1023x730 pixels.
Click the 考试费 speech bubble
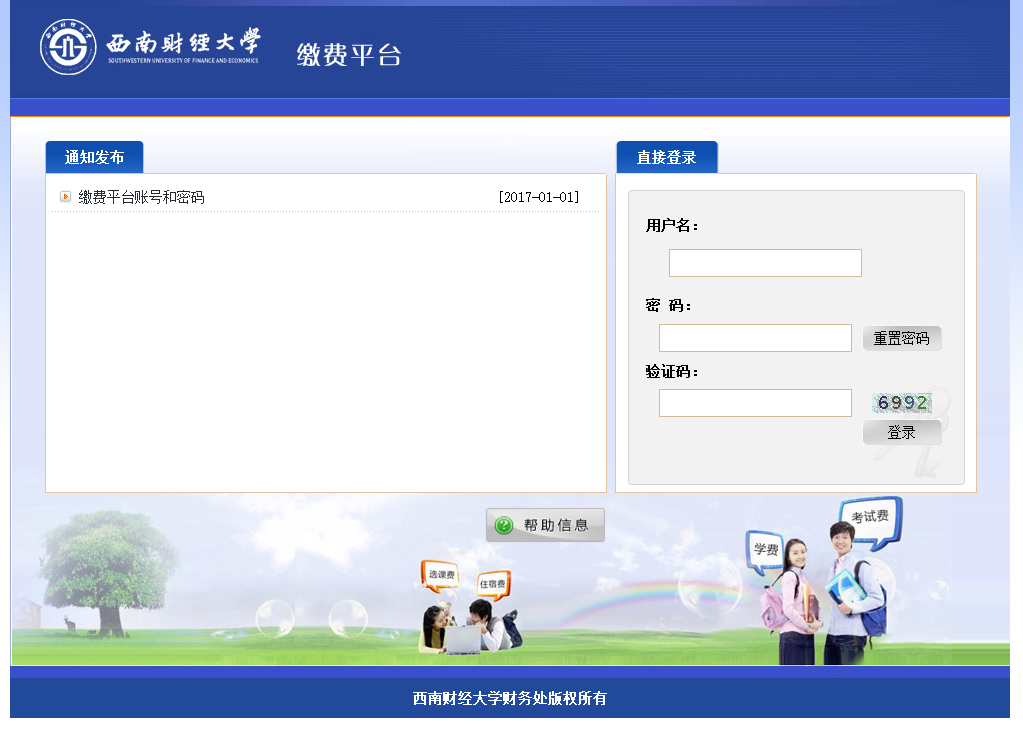click(869, 518)
